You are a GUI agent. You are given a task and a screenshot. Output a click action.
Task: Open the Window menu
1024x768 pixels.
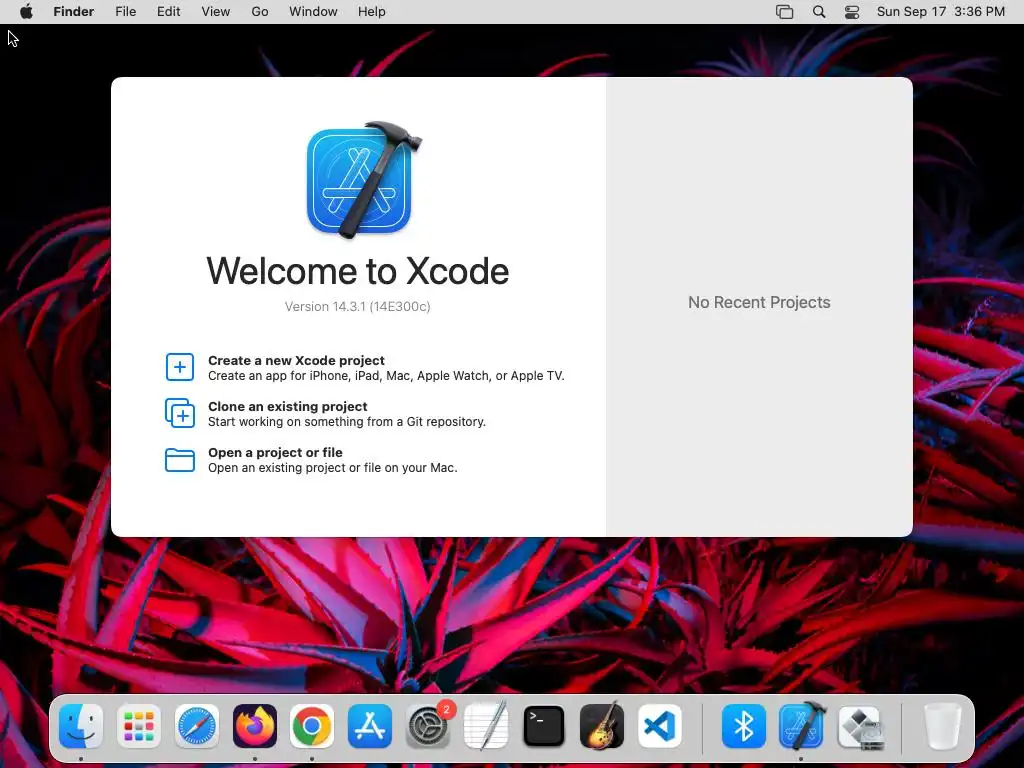pyautogui.click(x=313, y=12)
